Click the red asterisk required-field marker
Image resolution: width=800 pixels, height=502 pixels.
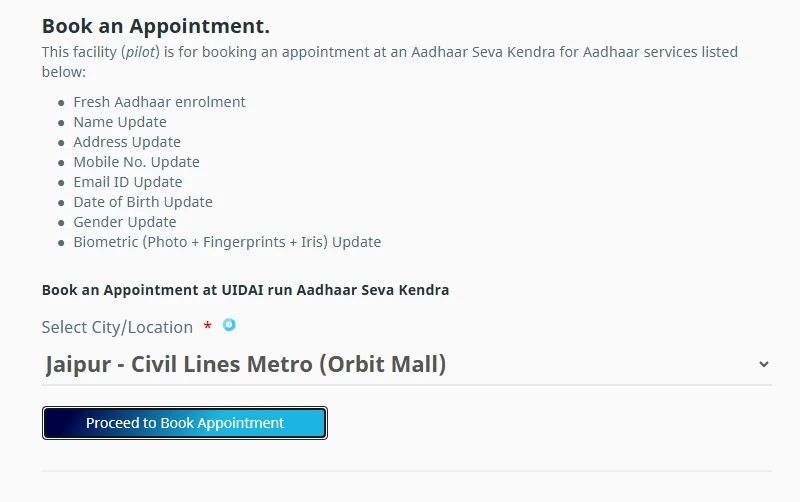click(207, 327)
